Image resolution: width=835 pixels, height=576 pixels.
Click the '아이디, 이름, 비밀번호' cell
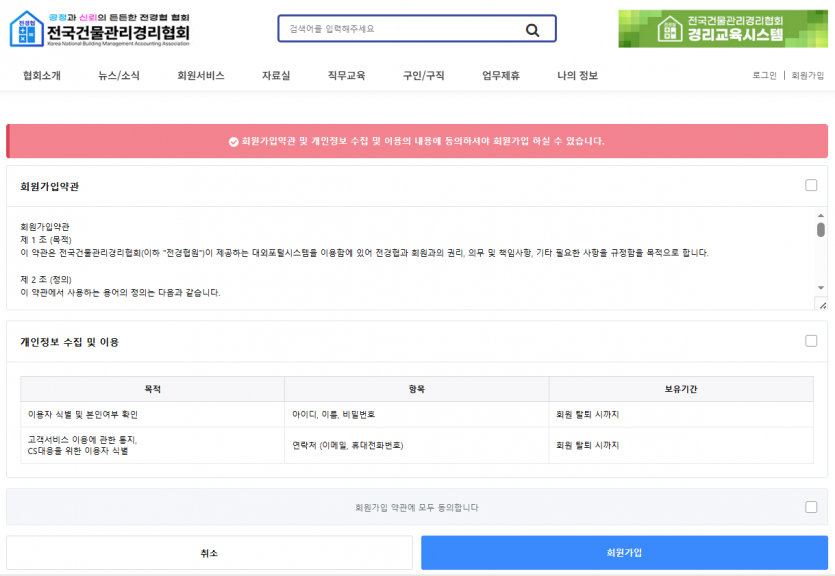tap(416, 414)
